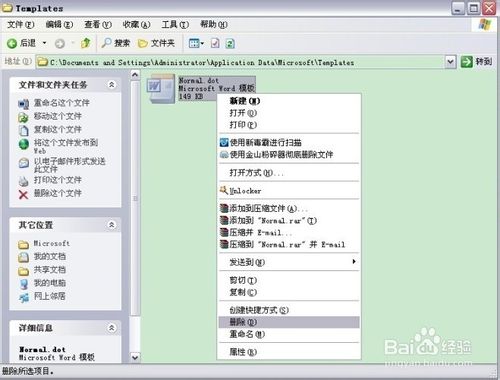
Task: Select Properties (属性) in context menu
Action: tap(289, 352)
